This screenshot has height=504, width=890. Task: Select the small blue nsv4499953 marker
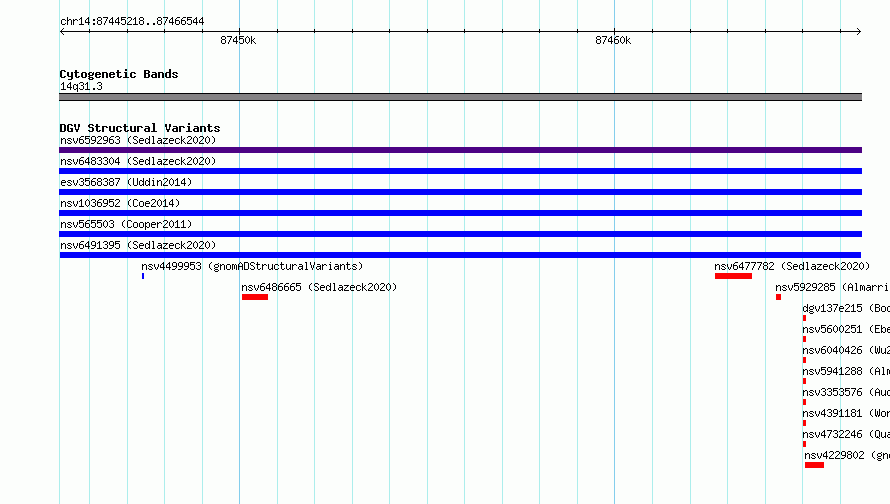143,276
